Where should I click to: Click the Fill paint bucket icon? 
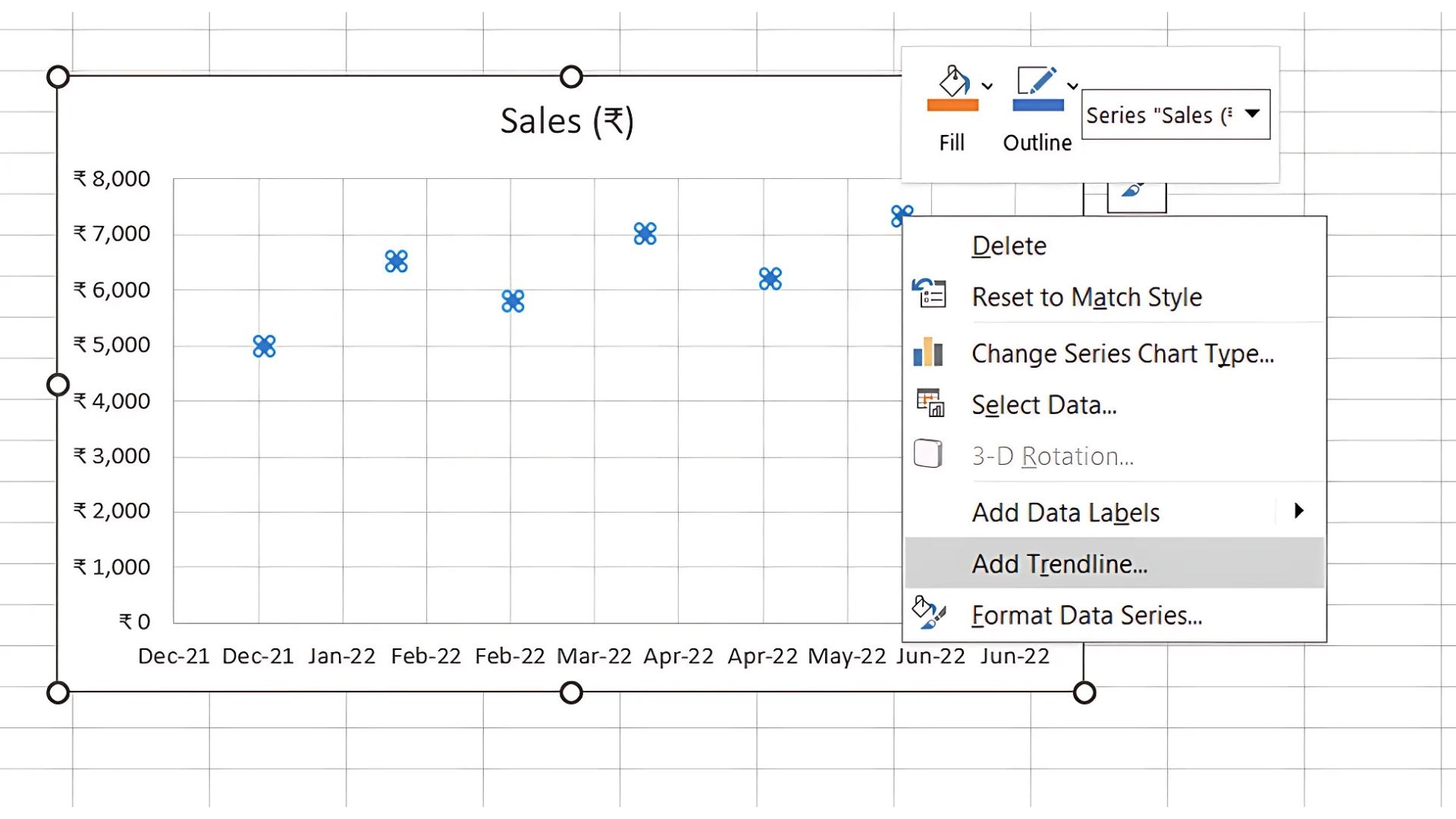(x=953, y=81)
